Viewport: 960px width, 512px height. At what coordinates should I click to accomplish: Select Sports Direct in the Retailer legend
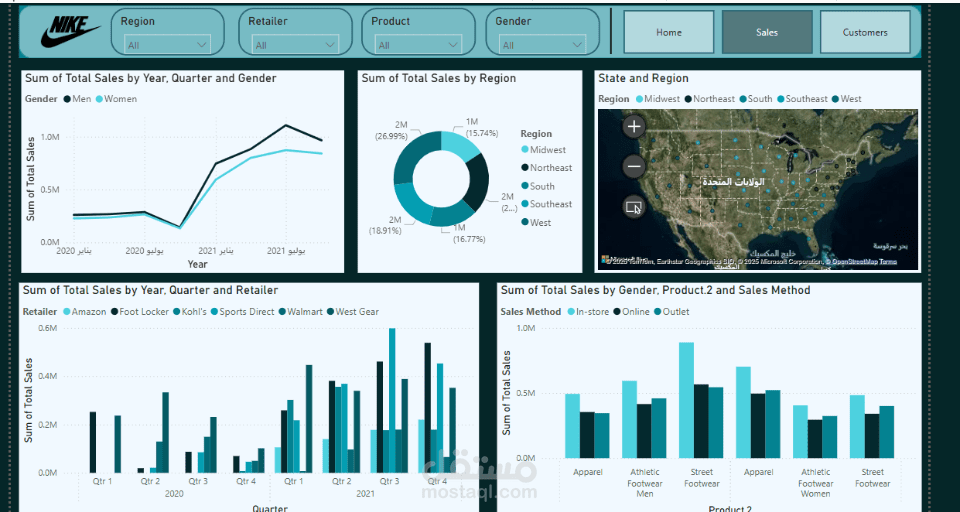coord(242,312)
